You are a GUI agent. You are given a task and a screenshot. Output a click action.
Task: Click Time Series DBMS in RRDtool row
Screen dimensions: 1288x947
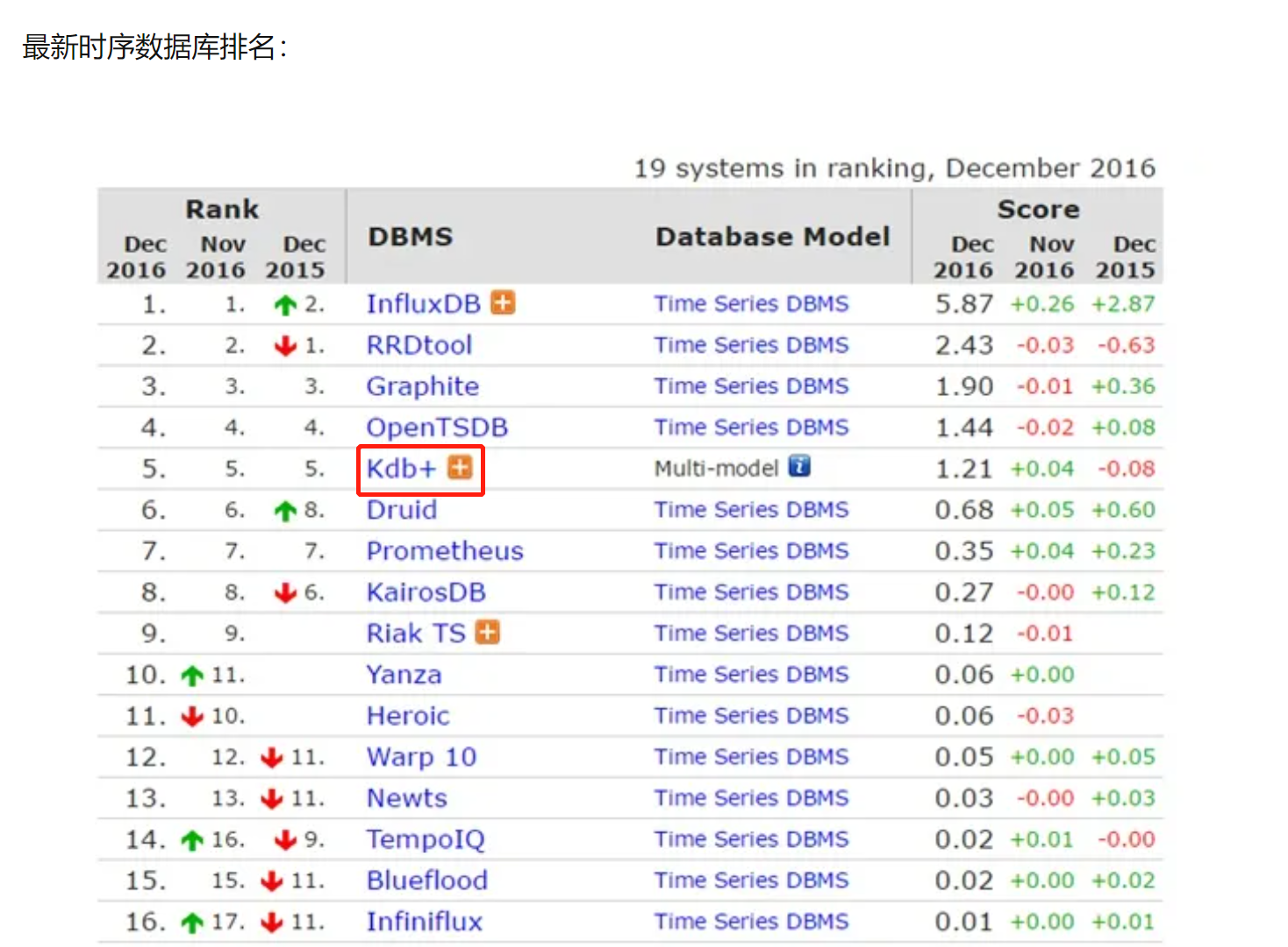(x=752, y=345)
